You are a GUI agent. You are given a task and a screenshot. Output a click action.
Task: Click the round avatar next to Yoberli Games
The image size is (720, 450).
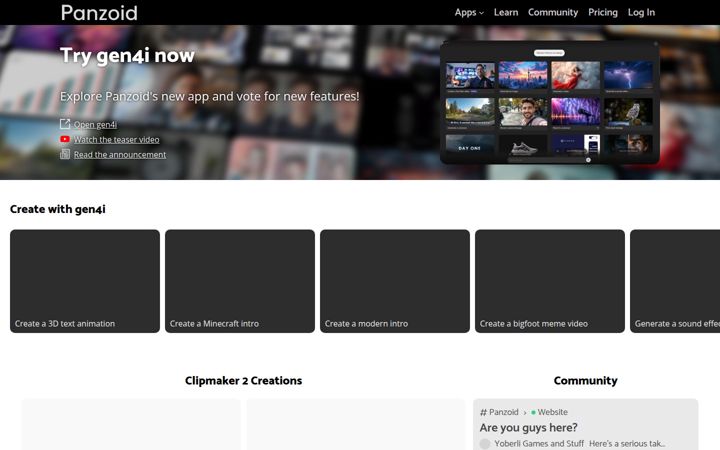click(485, 444)
